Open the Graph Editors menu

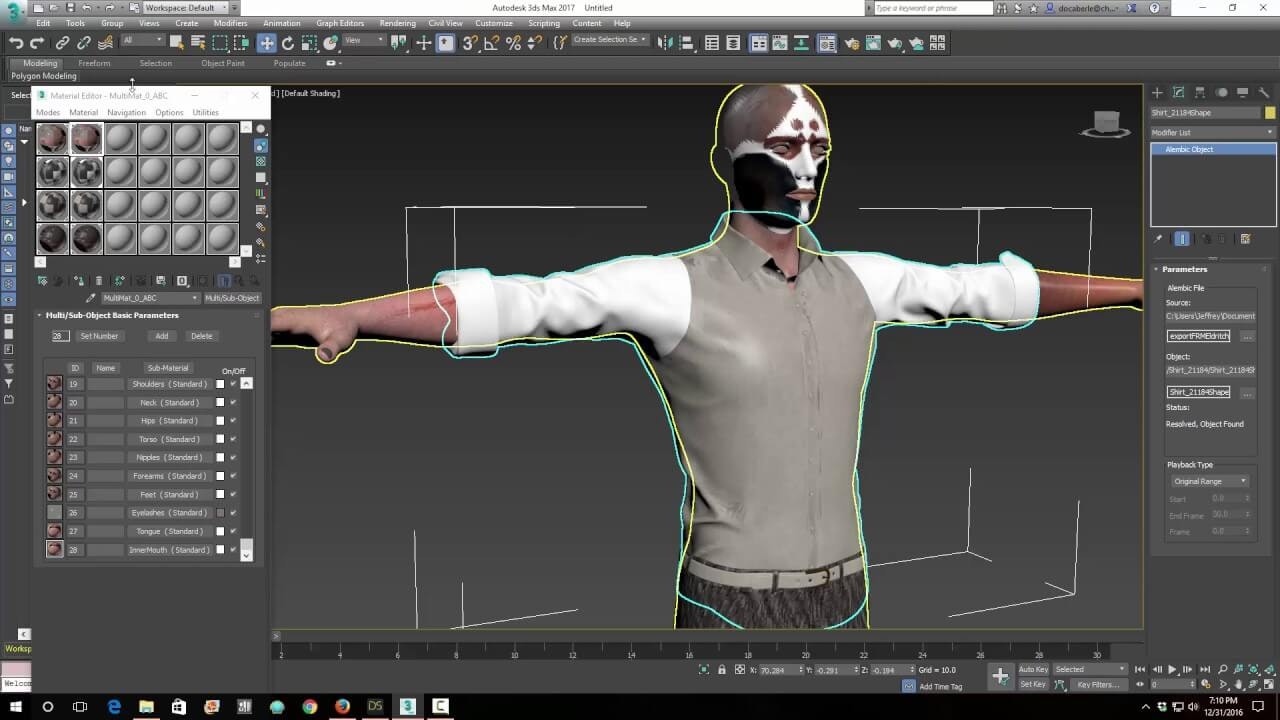tap(340, 23)
